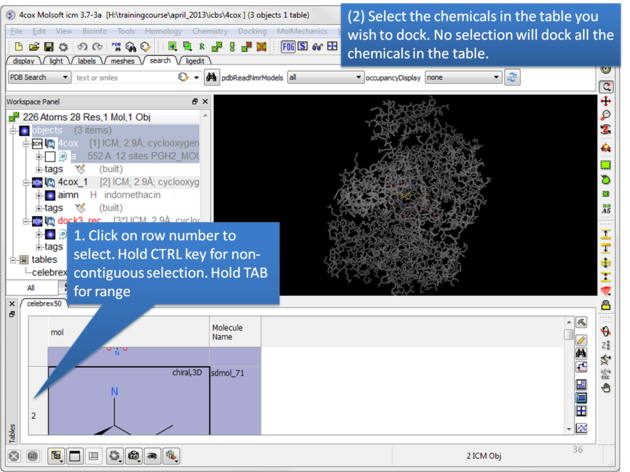Viewport: 630px width, 472px height.
Task: Click the undo arrow icon
Action: click(x=83, y=46)
